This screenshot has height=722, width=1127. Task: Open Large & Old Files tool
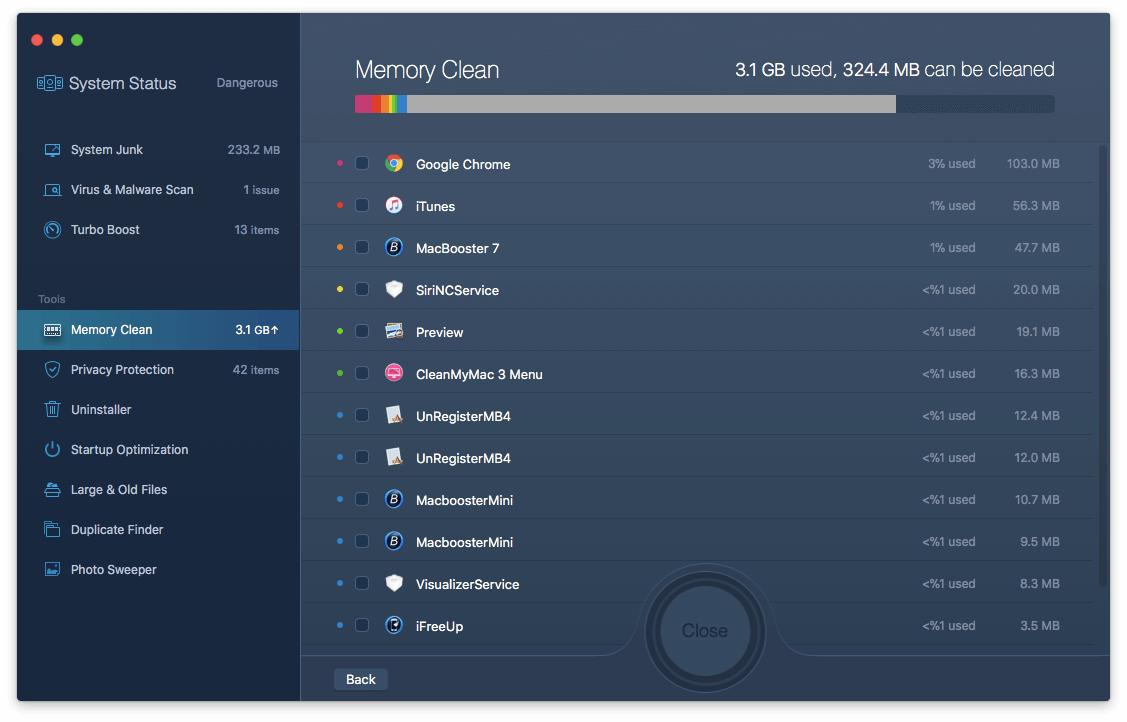click(158, 490)
